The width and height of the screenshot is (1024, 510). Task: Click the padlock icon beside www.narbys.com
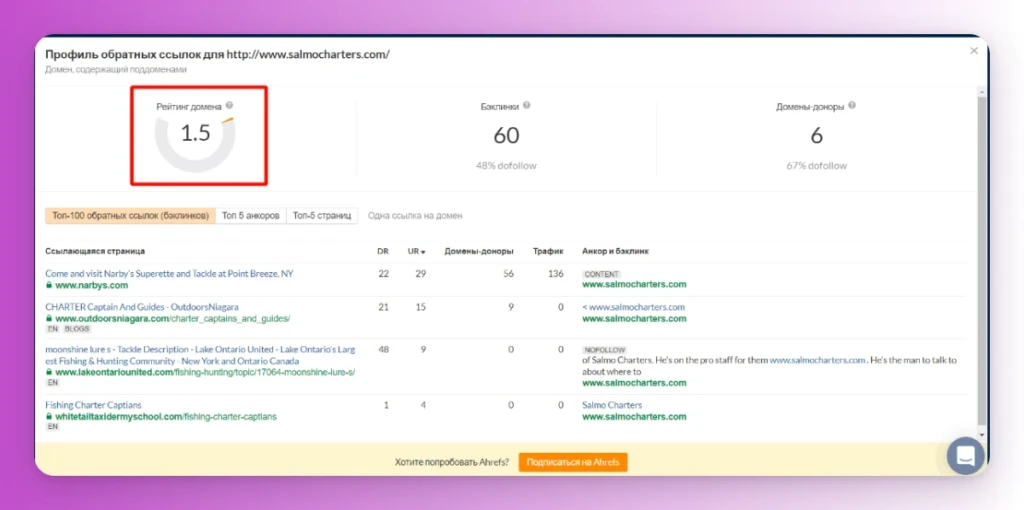tap(49, 285)
